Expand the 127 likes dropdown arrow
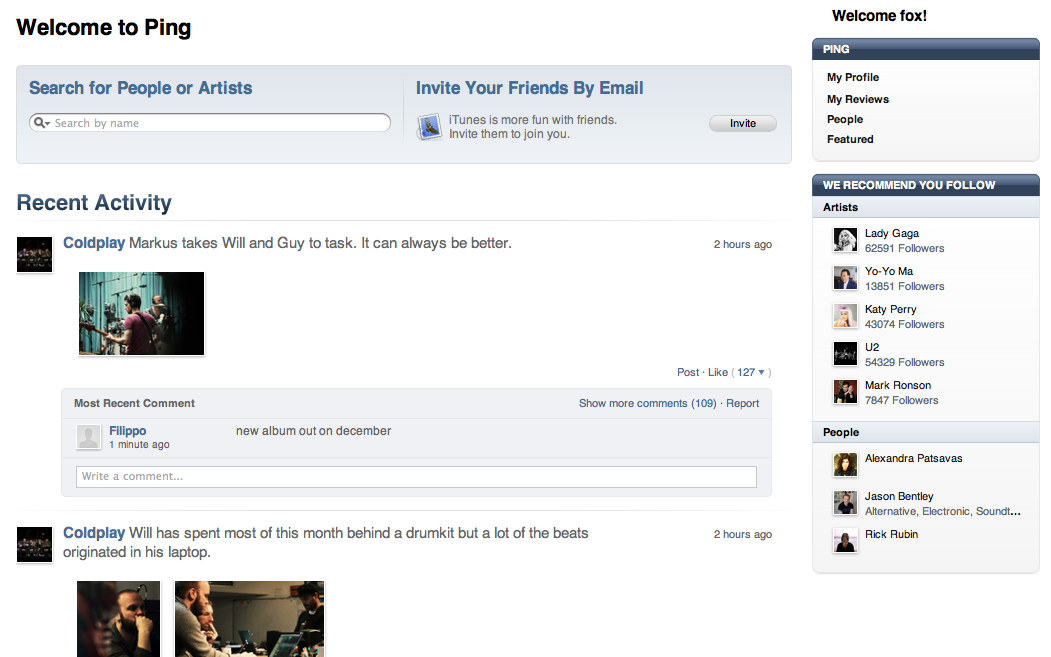 coord(761,372)
